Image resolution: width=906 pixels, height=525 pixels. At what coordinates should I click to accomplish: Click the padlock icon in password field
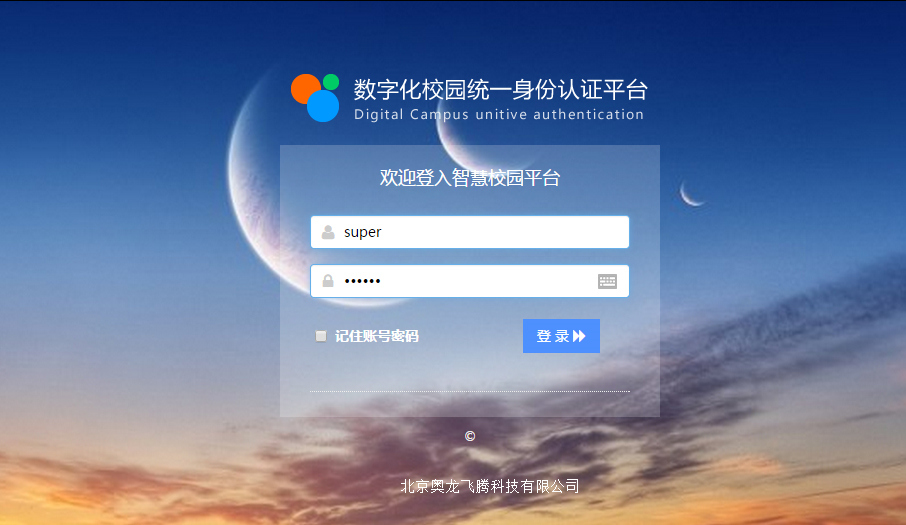click(x=328, y=281)
